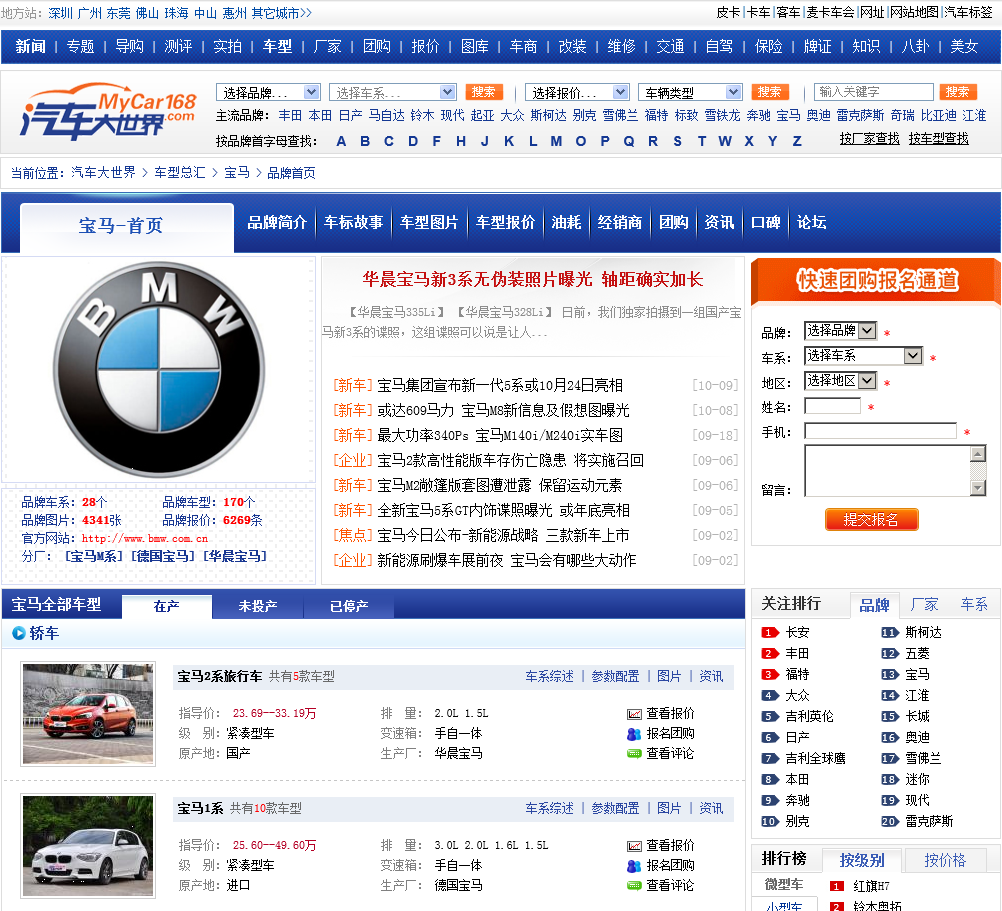Click 奔驰 in 主流品牌 list
The image size is (1002, 911).
759,116
